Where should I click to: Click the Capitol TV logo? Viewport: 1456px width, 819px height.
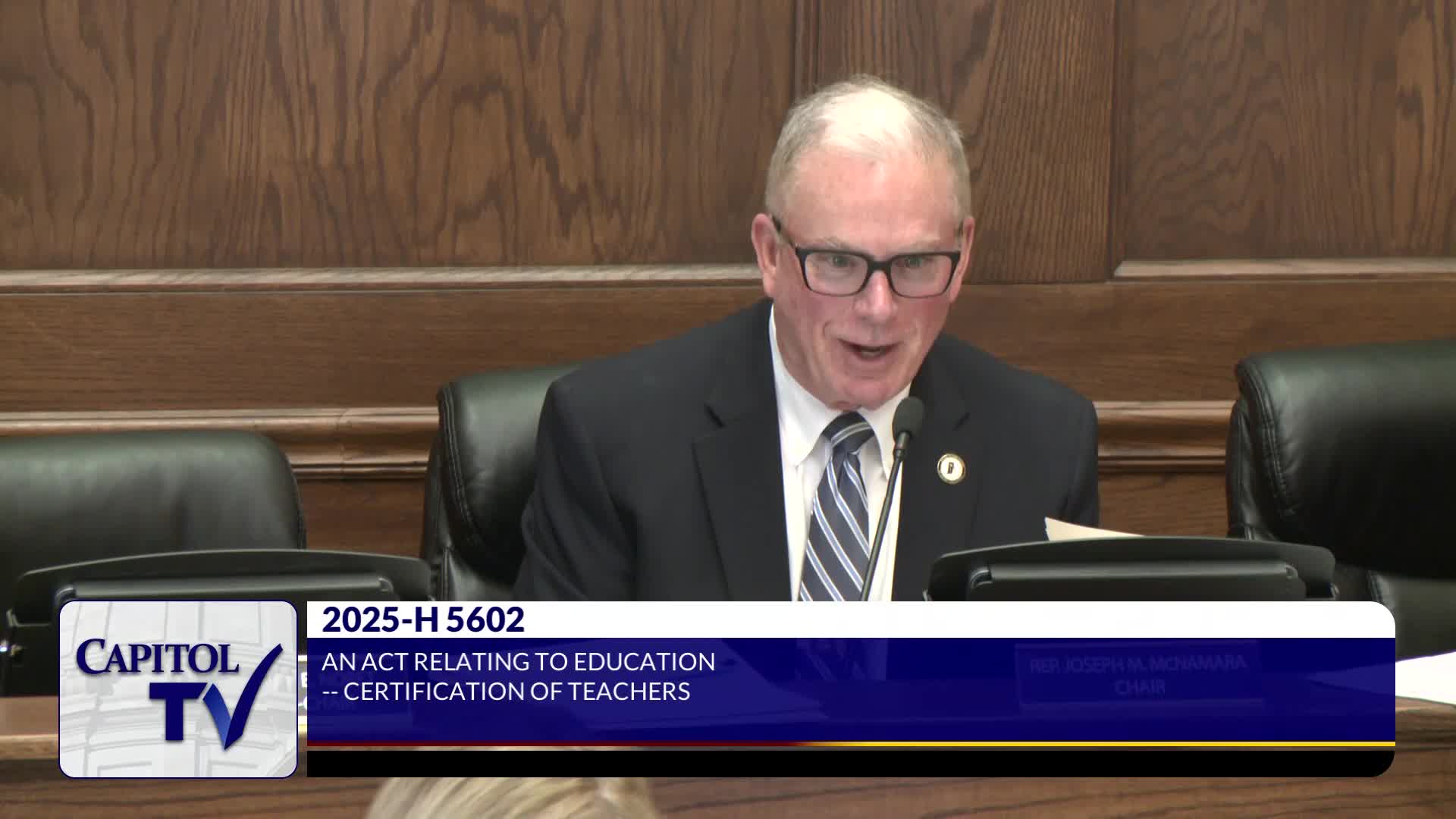pos(178,689)
